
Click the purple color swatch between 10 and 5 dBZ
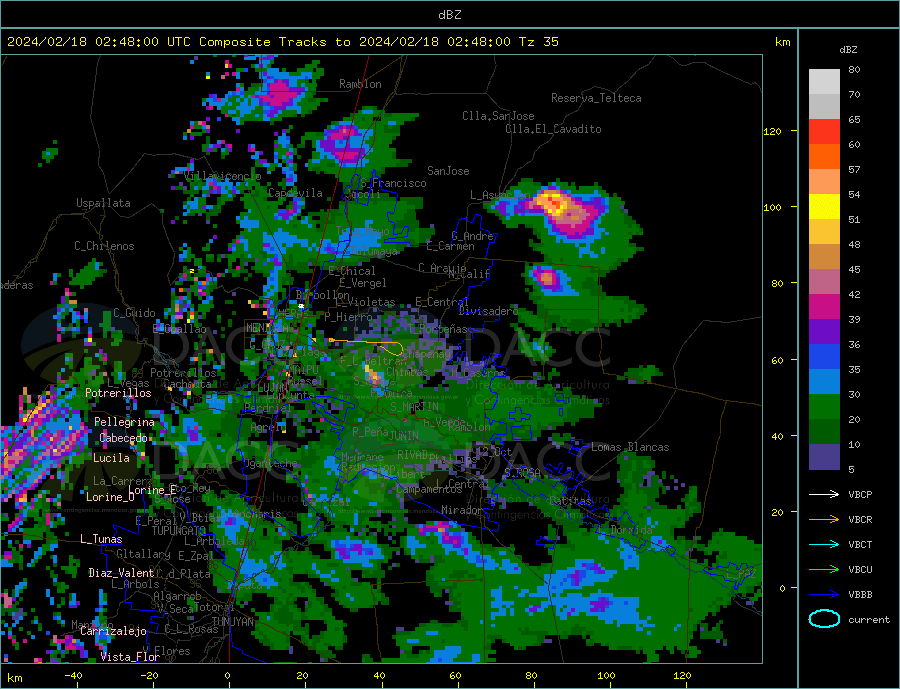[x=824, y=457]
